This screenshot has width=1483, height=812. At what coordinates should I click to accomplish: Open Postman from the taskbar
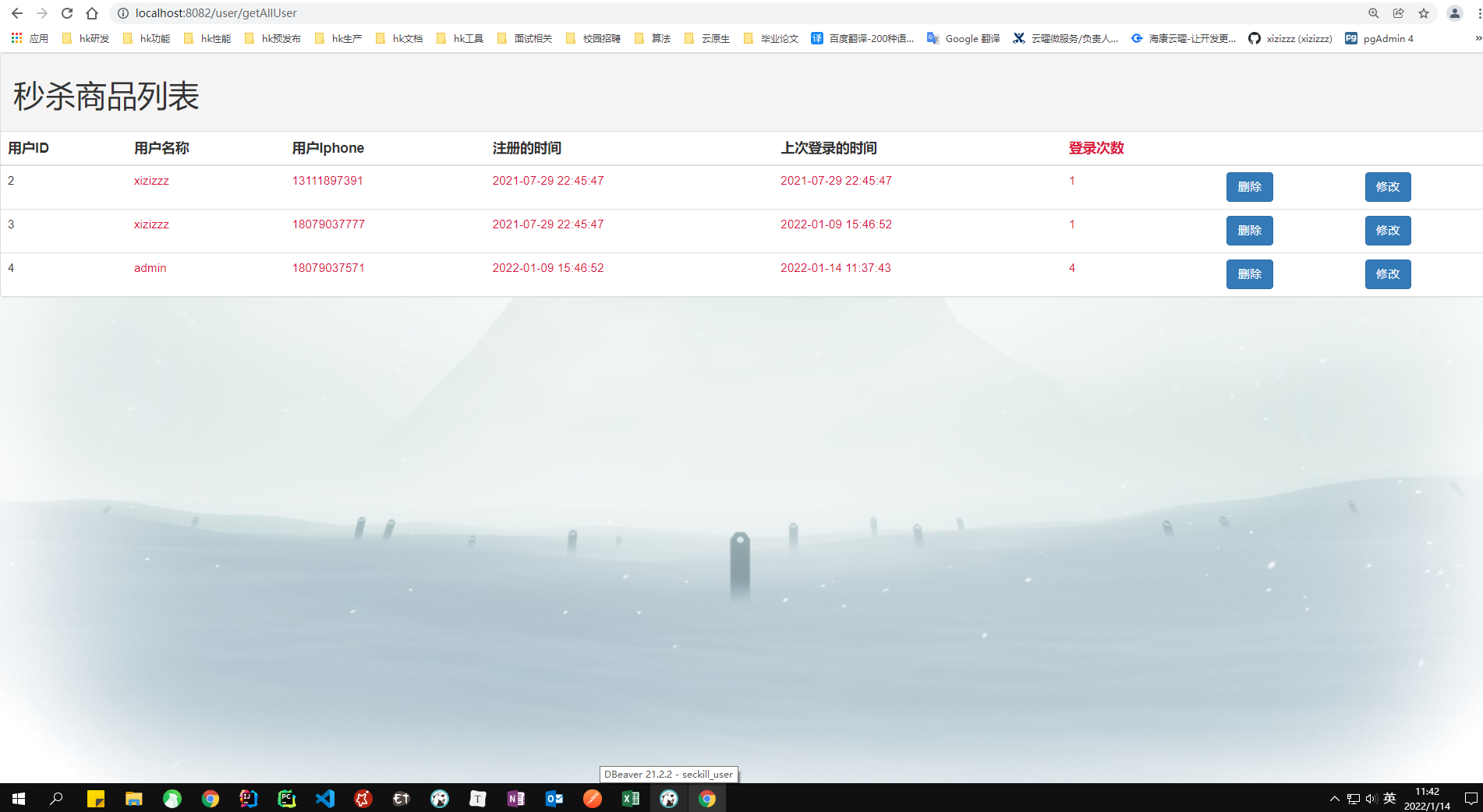pos(593,799)
